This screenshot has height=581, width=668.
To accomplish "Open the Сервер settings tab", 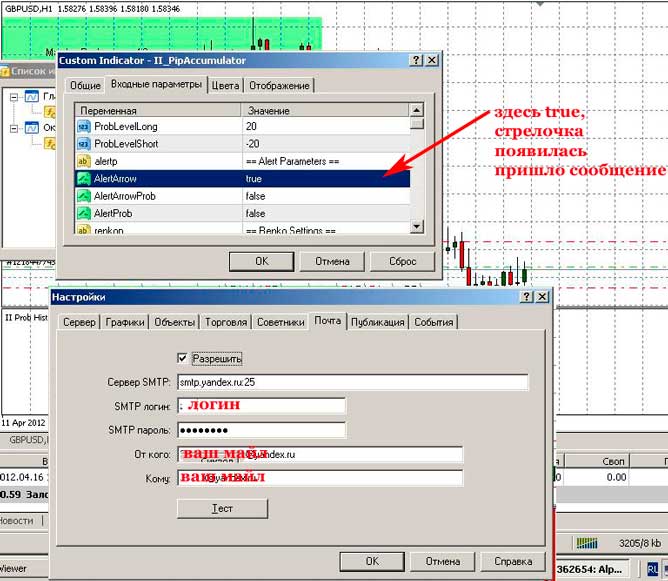I will tap(79, 322).
